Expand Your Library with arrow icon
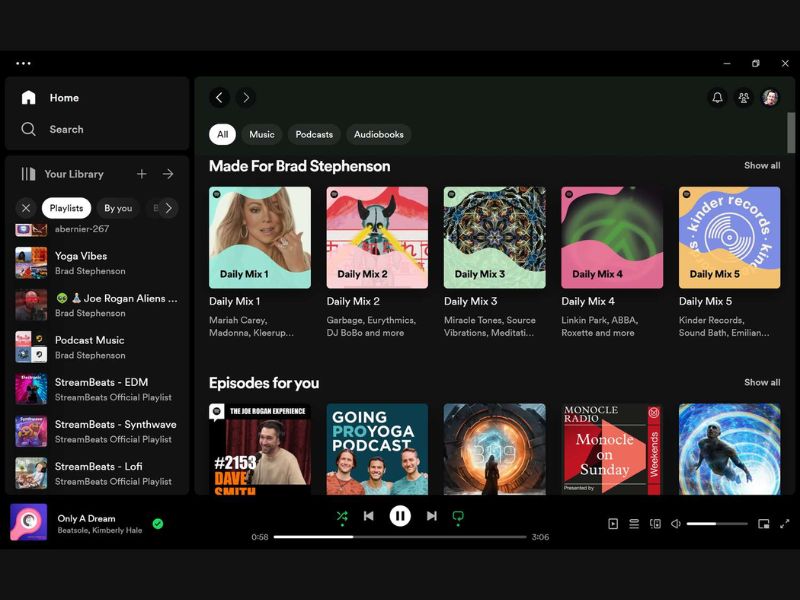 pos(168,174)
